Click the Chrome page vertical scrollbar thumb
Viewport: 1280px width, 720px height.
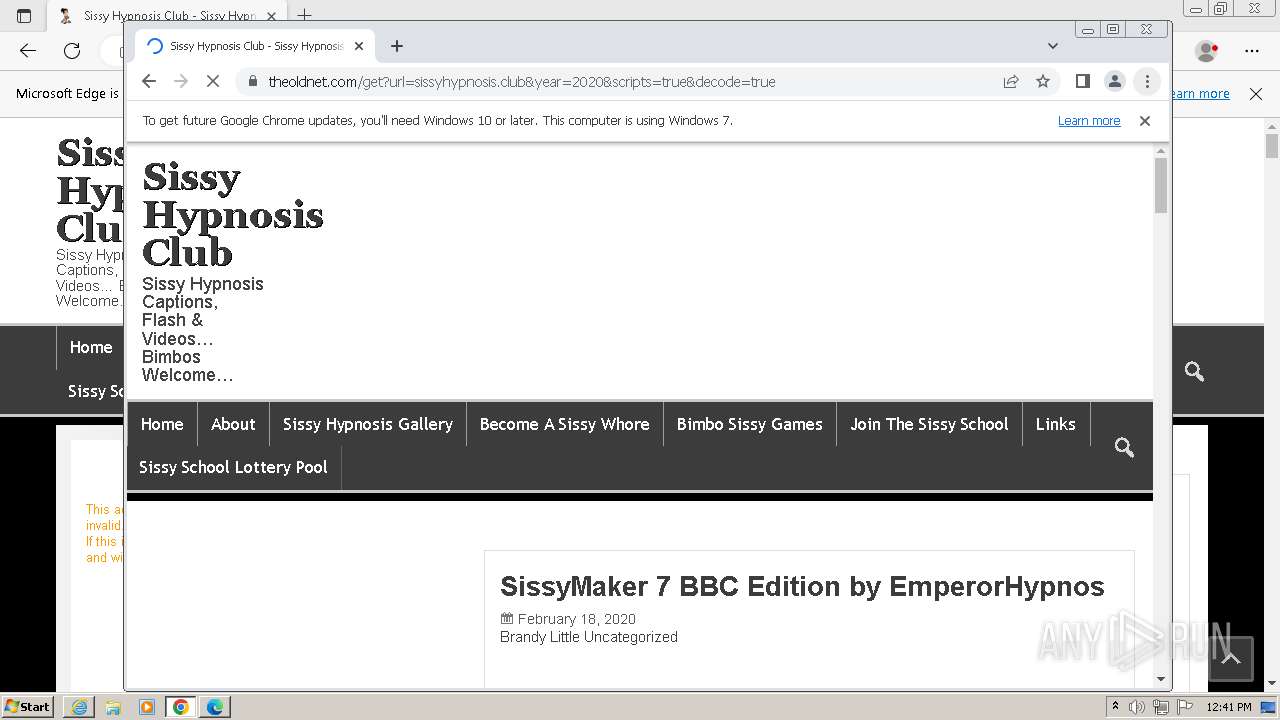click(x=1161, y=185)
